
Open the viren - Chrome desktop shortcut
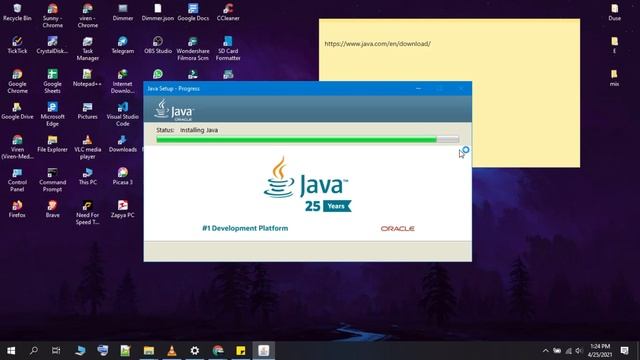tap(88, 16)
